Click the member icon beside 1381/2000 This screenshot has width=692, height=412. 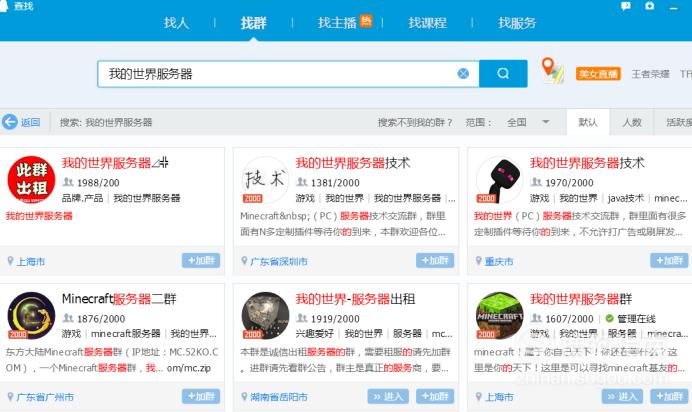pos(301,182)
